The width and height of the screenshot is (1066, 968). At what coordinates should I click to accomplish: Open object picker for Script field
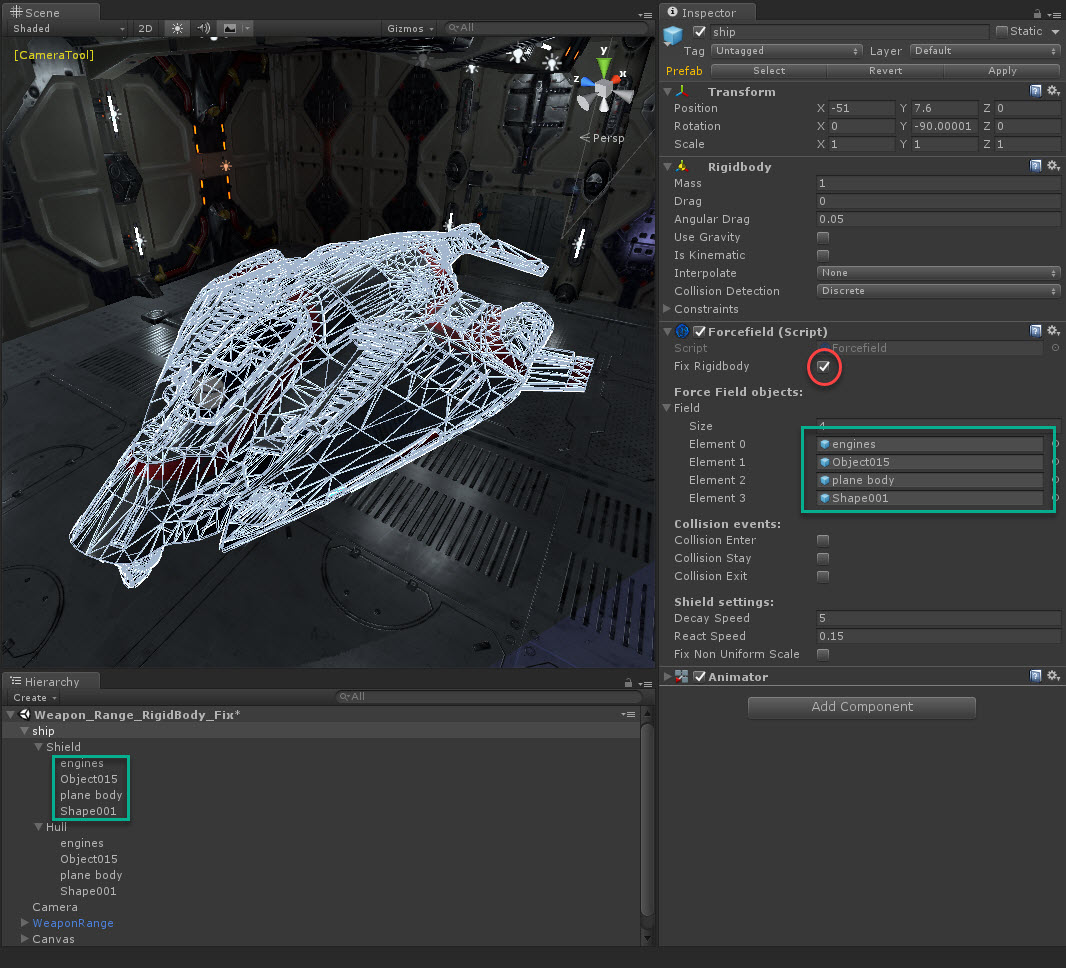[1055, 348]
